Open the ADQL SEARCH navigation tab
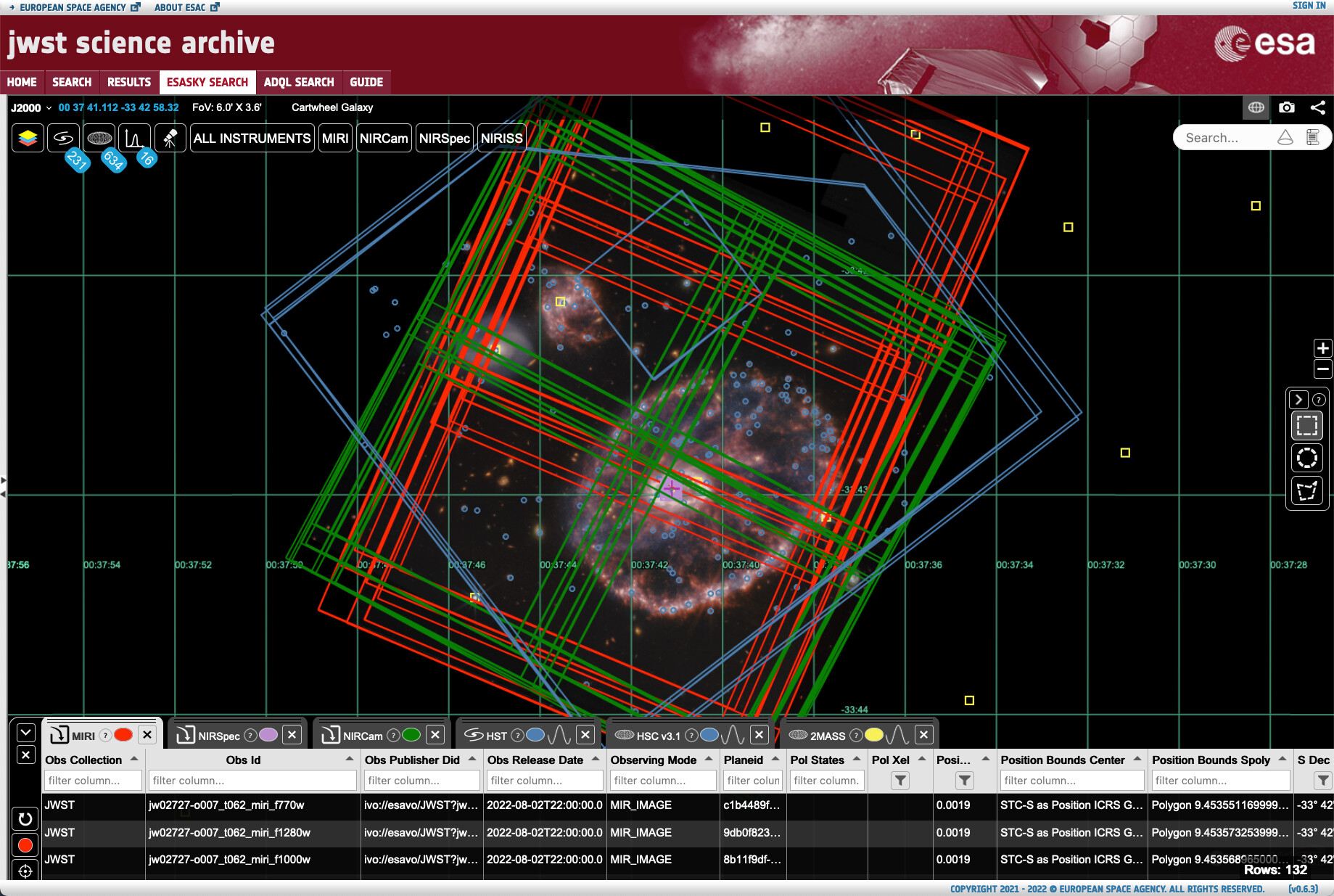 [299, 82]
